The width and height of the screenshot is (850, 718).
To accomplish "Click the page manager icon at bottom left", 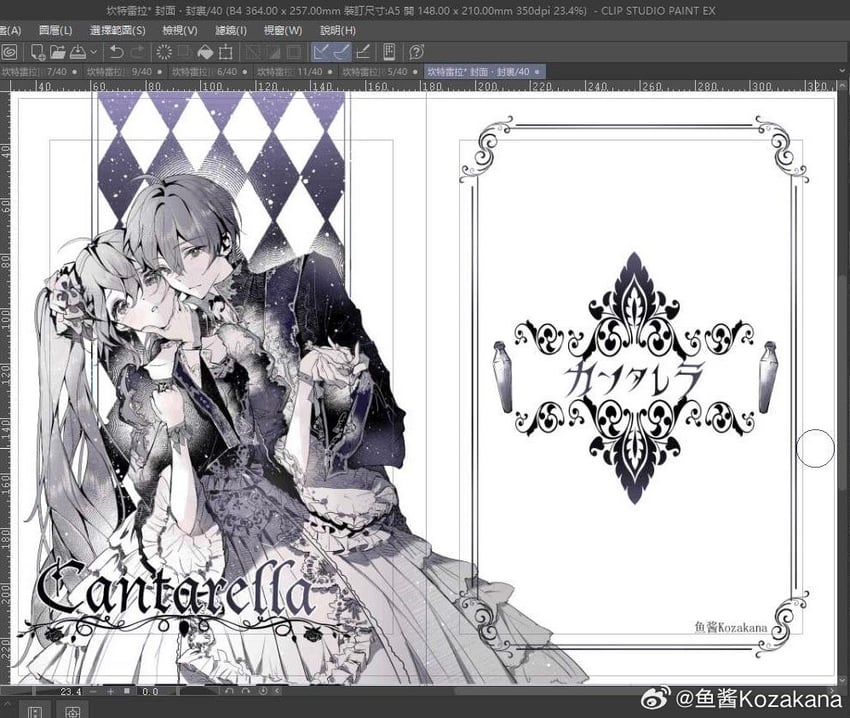I will 34,711.
